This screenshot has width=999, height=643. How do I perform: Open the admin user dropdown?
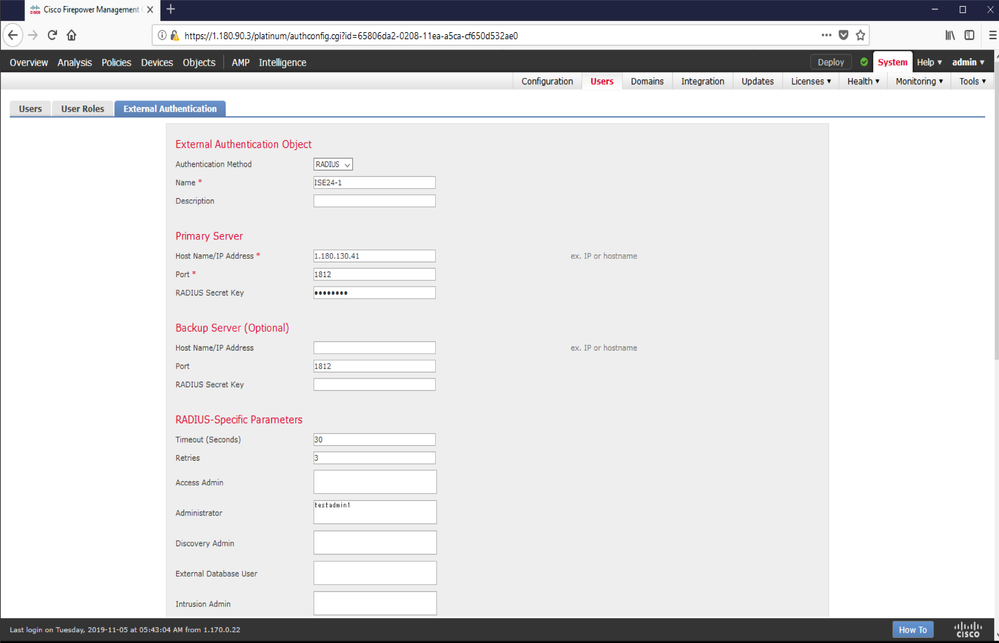968,62
